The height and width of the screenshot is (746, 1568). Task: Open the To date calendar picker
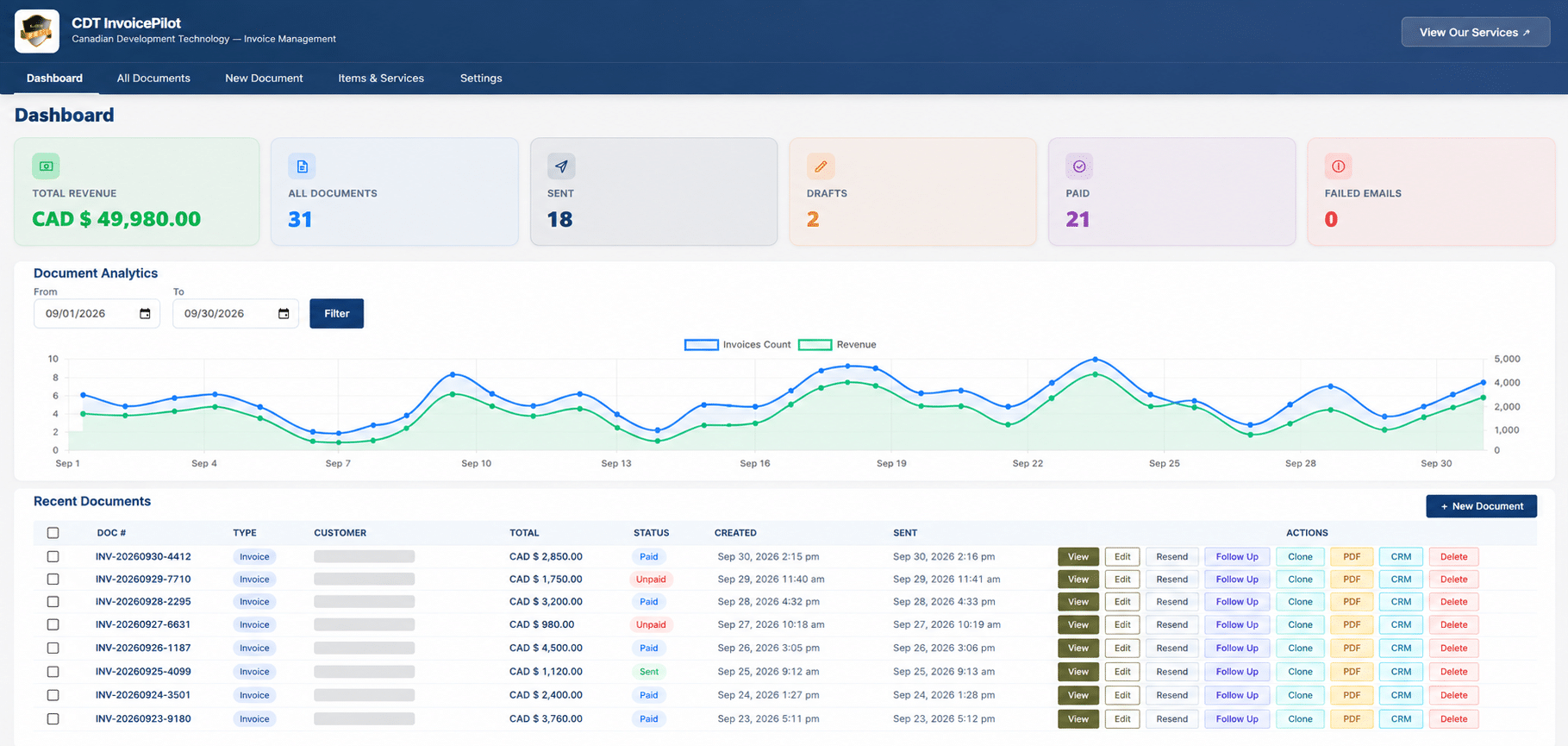click(284, 314)
